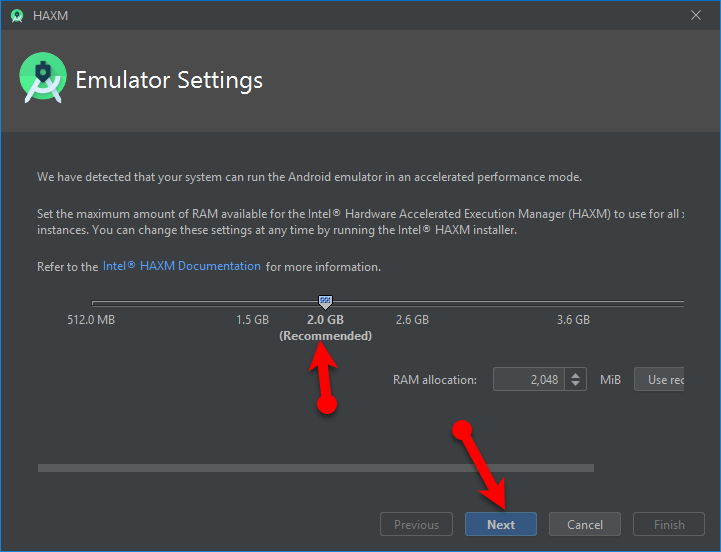The image size is (721, 552).
Task: Close the HAXM dialog window
Action: tap(696, 15)
